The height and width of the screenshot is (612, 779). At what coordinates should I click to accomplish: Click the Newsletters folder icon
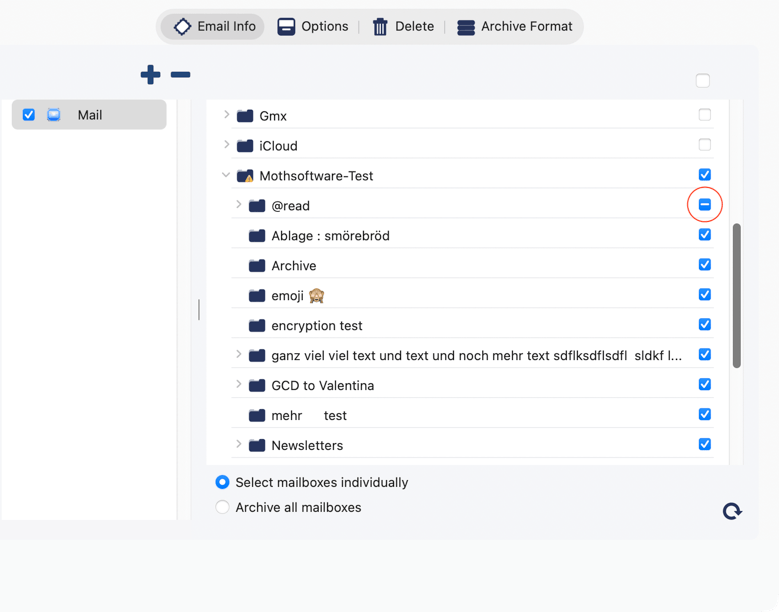pos(257,445)
